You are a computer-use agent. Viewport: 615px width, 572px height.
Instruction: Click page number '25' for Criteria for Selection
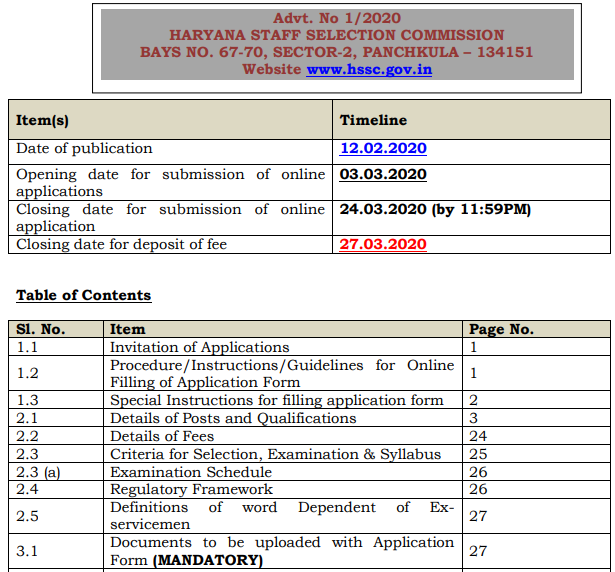[478, 454]
